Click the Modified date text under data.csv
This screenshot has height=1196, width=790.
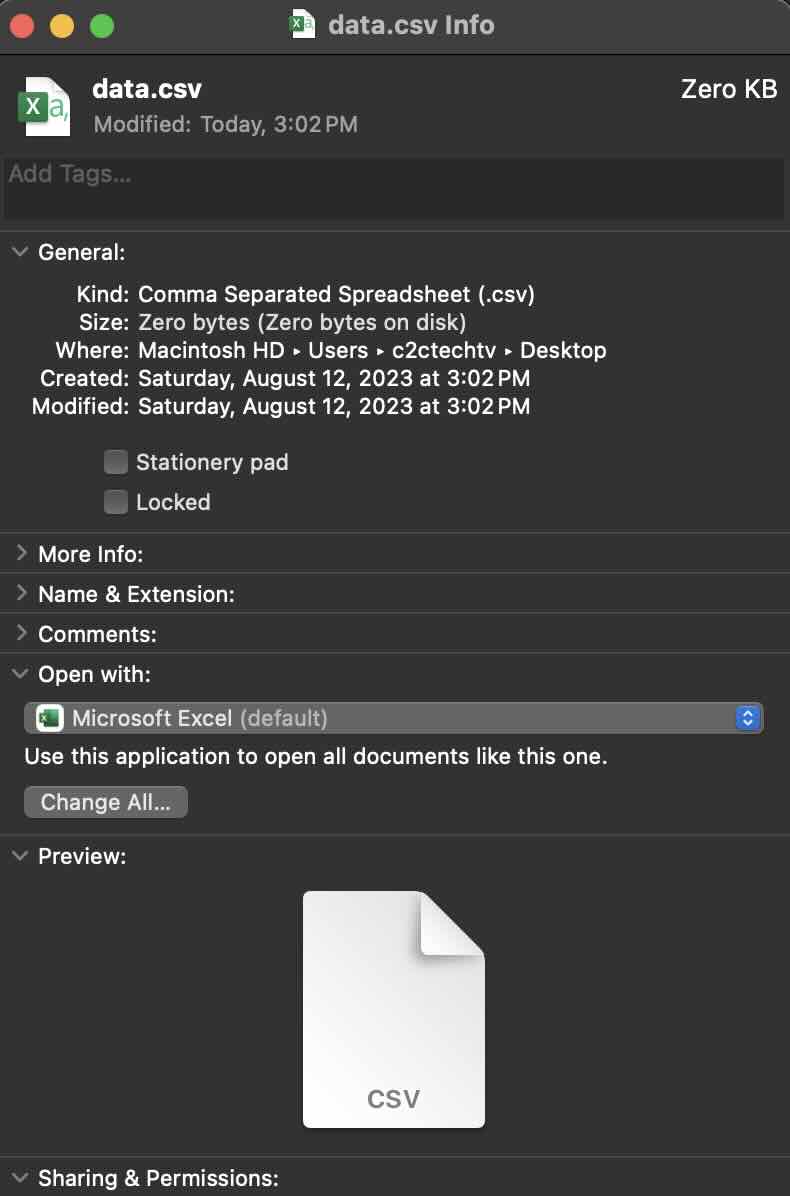[x=224, y=124]
